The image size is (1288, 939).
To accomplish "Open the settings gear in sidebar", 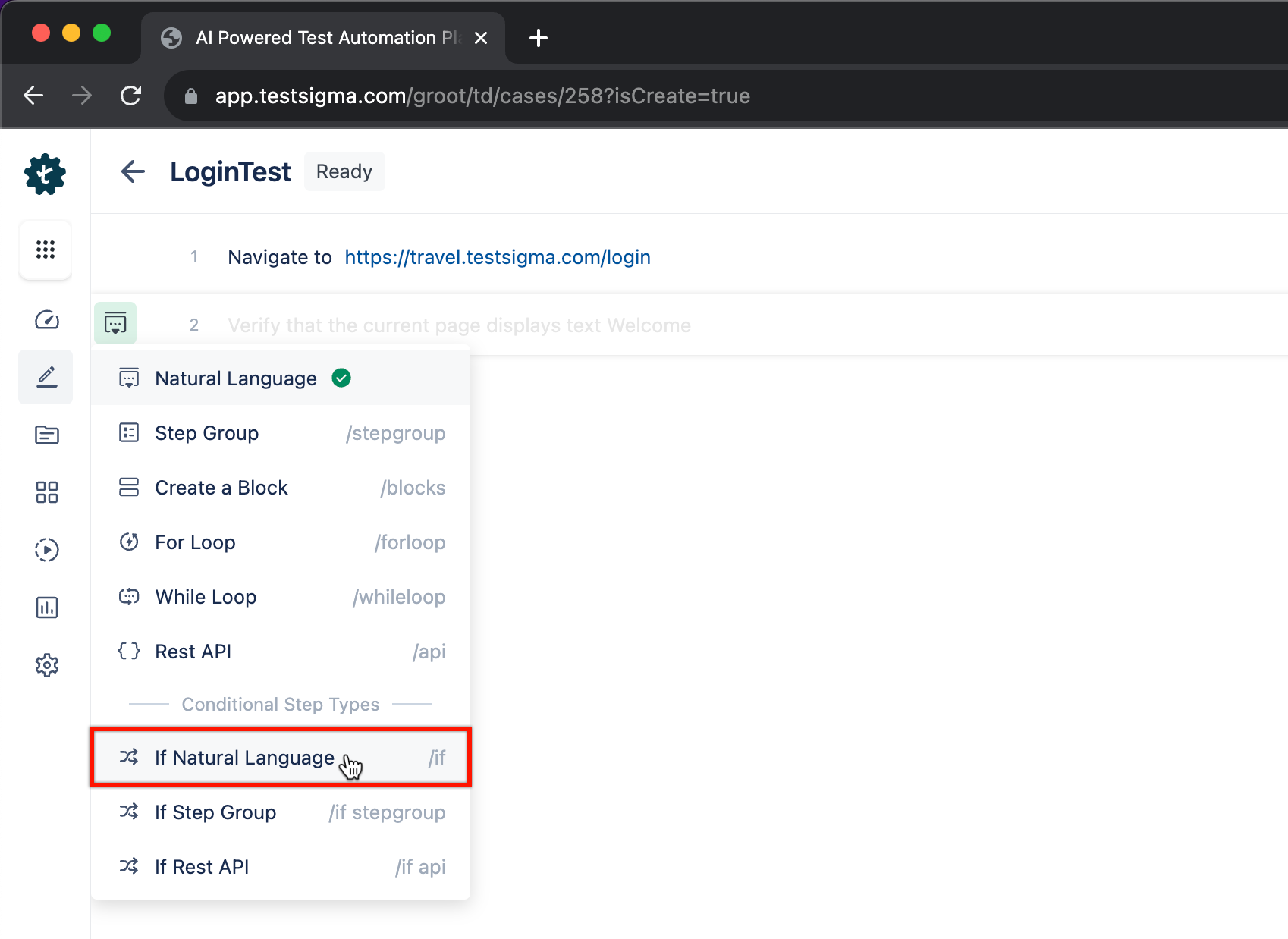I will [46, 665].
